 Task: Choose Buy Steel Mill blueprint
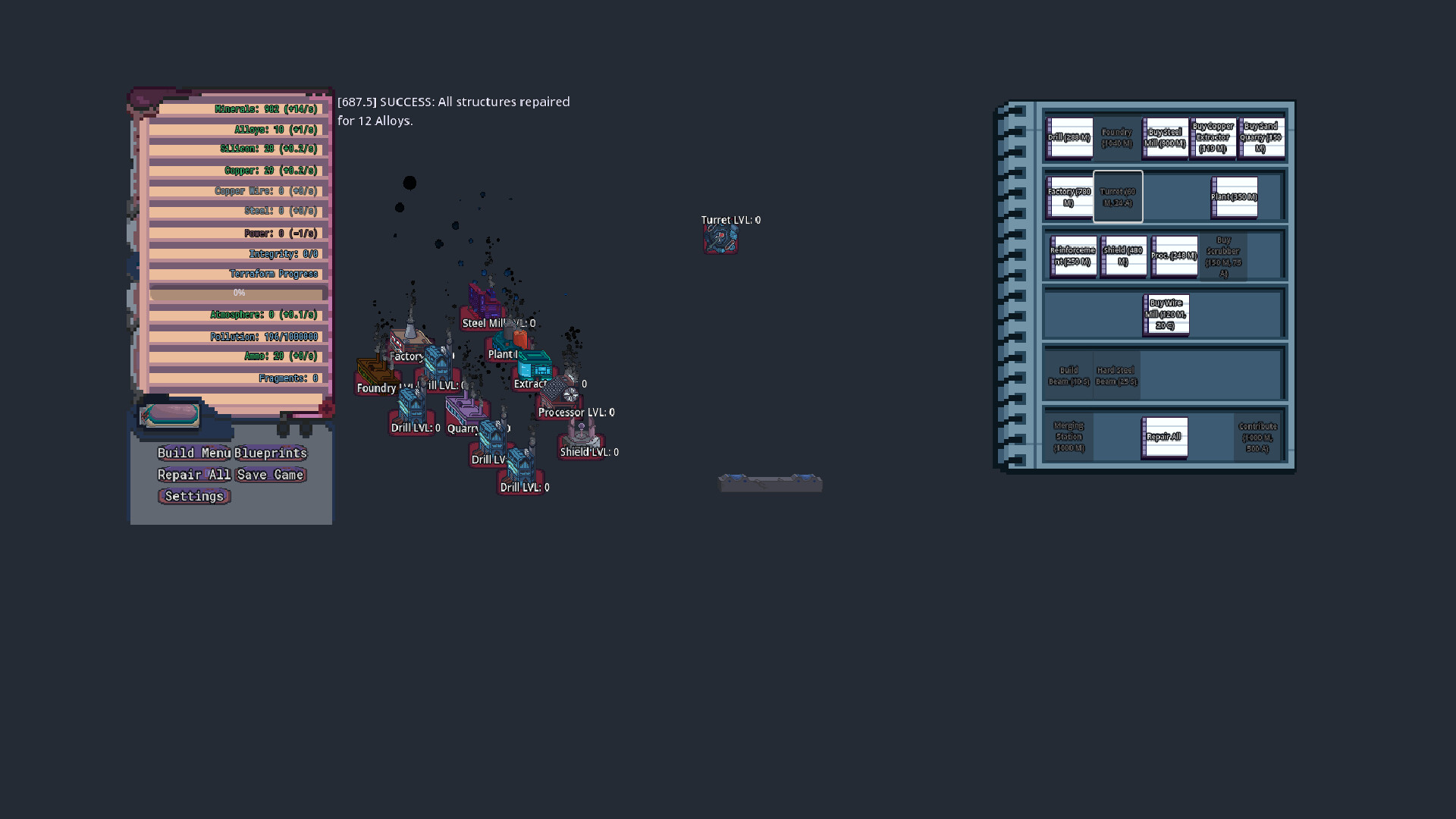pyautogui.click(x=1166, y=137)
